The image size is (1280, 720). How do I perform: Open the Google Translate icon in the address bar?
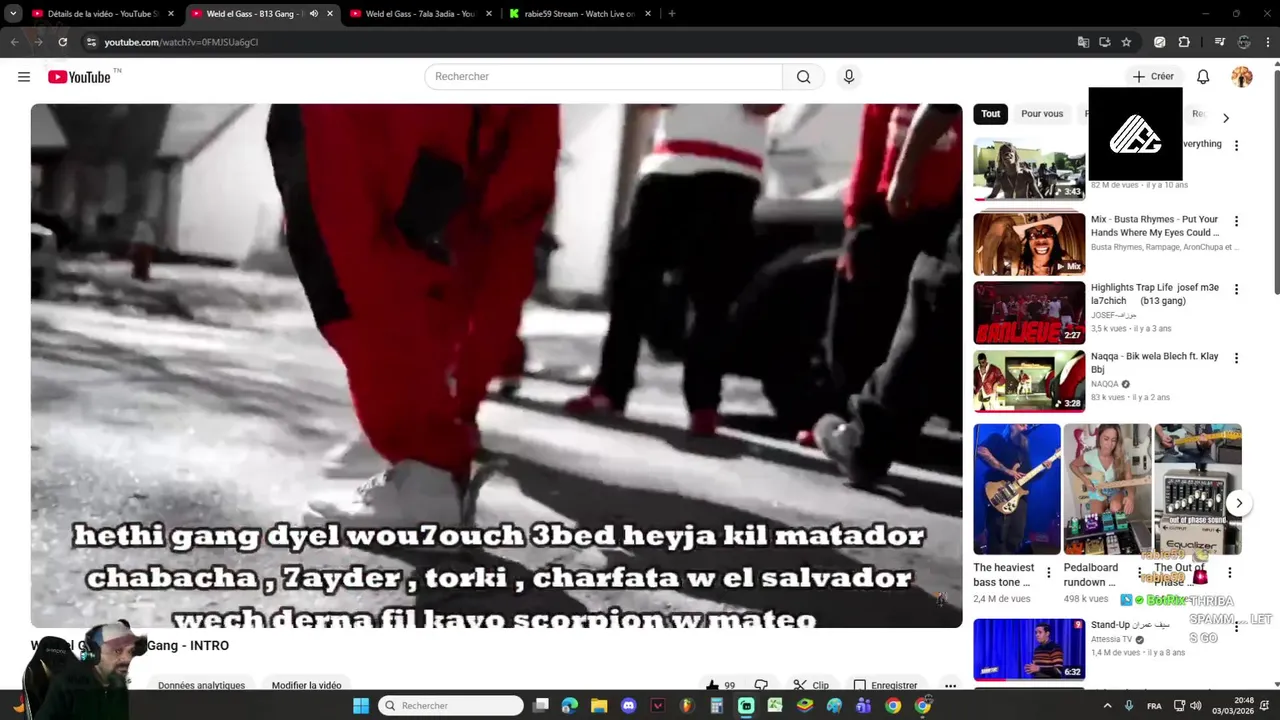tap(1083, 42)
